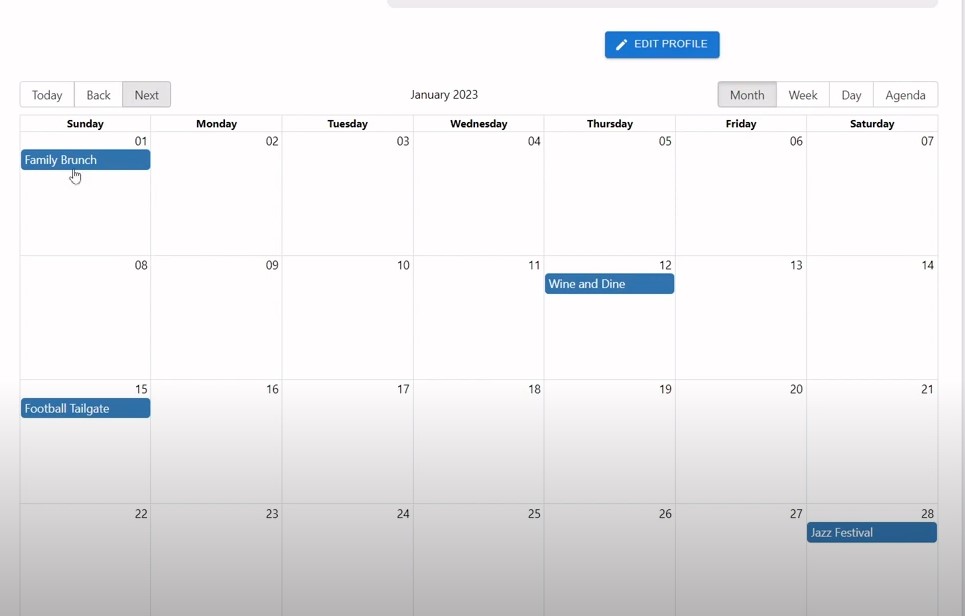This screenshot has height=616, width=965.
Task: Click the January 2023 title label
Action: (444, 94)
